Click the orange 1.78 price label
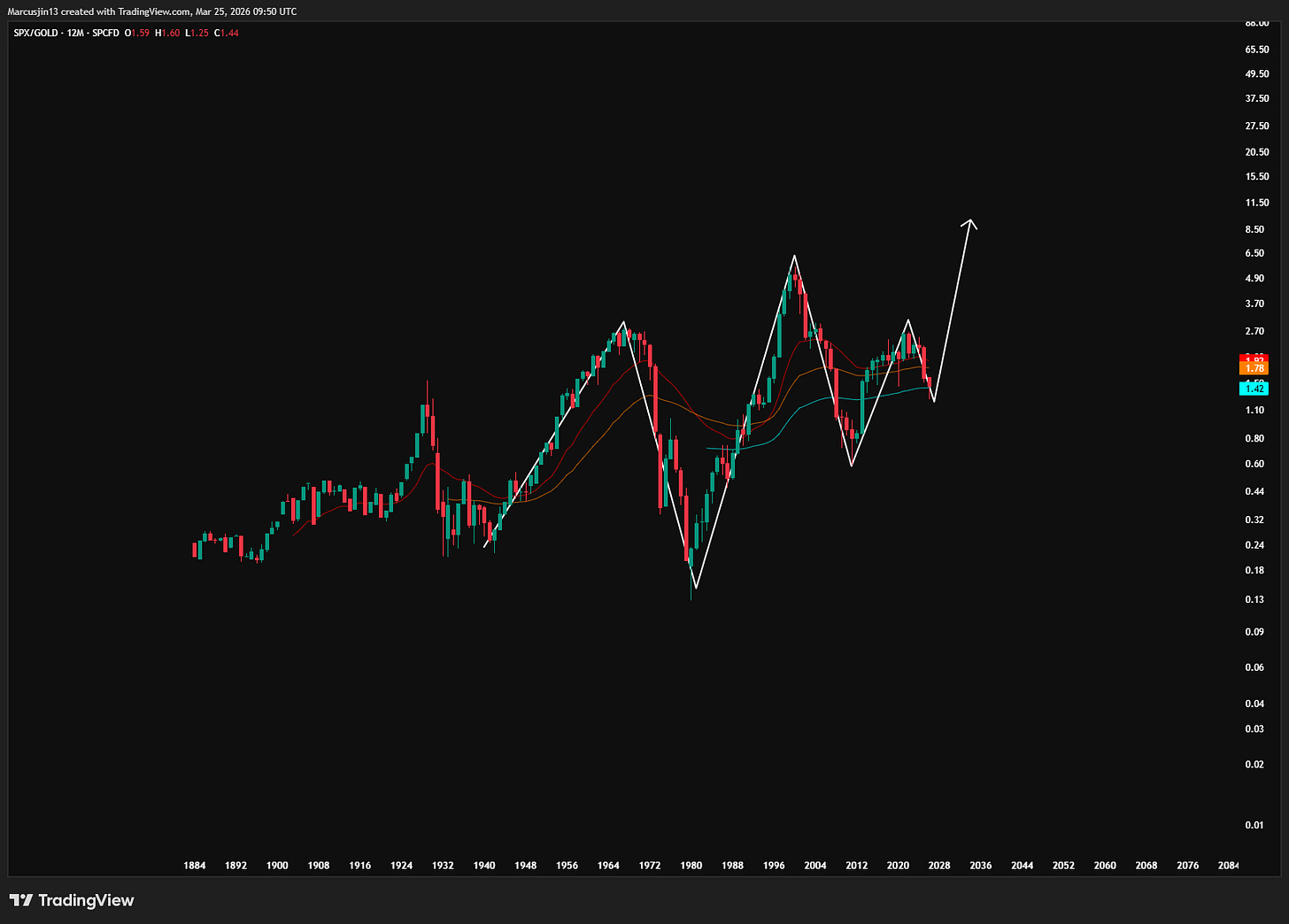This screenshot has width=1289, height=924. (1254, 368)
